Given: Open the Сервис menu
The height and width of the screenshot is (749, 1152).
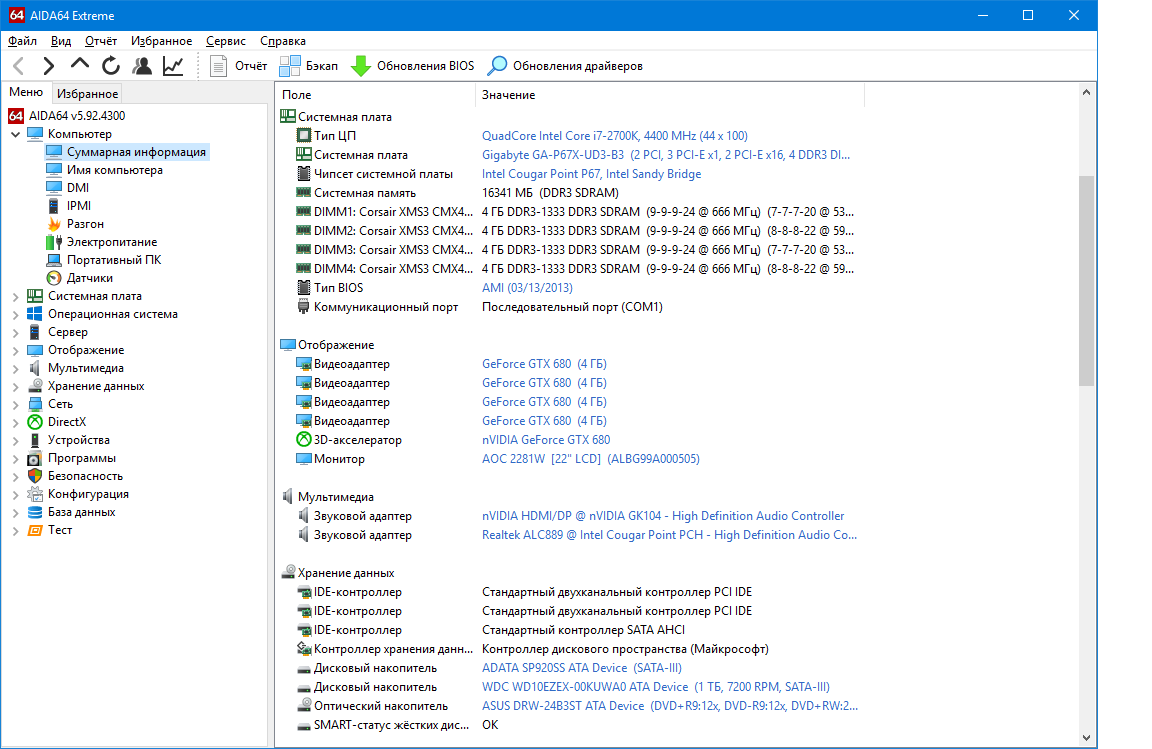Looking at the screenshot, I should tap(226, 41).
